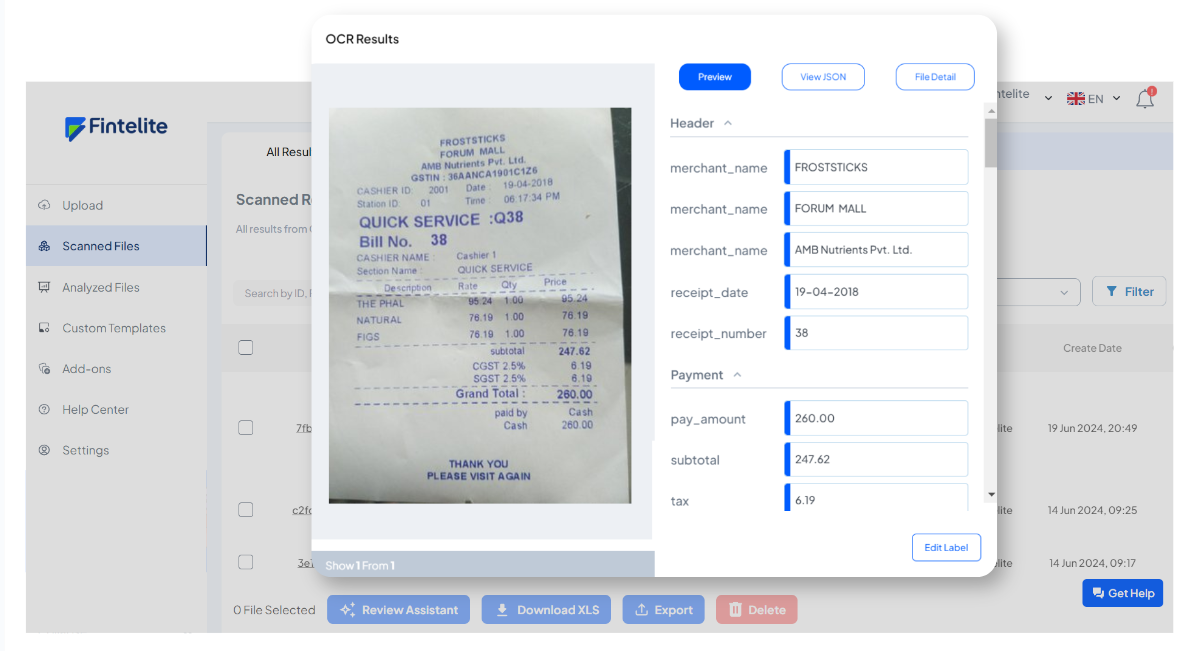The height and width of the screenshot is (651, 1201).
Task: Click the Delete button
Action: [756, 610]
